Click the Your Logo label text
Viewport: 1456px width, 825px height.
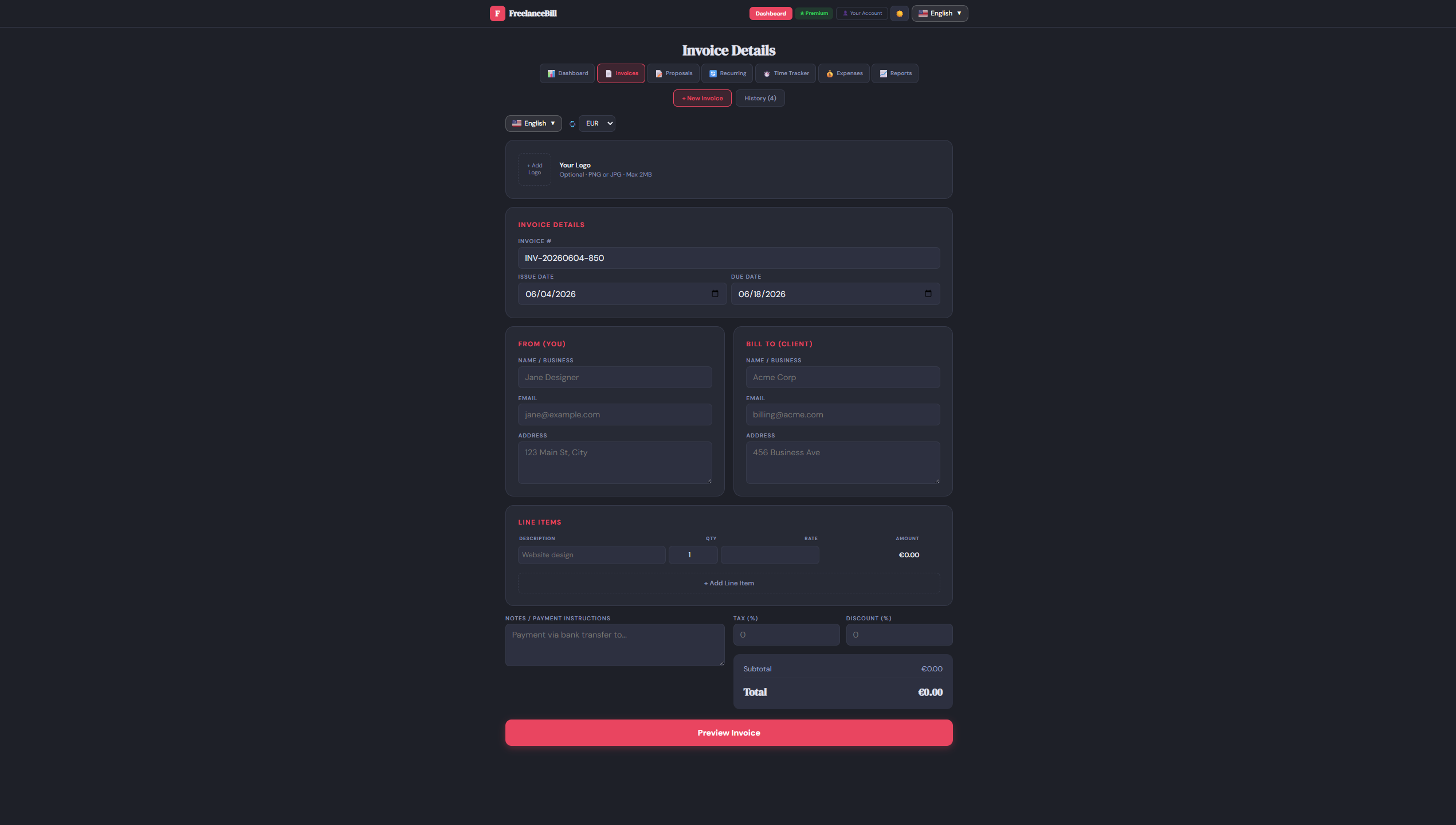574,165
